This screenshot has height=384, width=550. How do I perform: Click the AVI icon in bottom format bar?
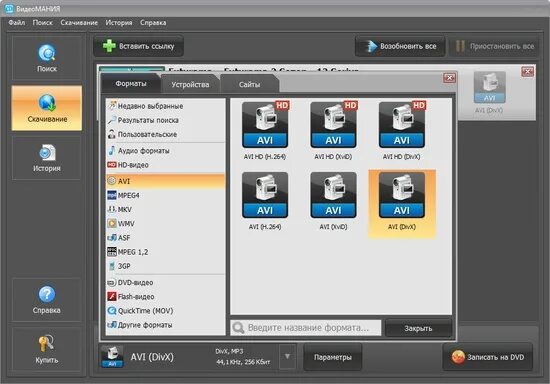(112, 357)
